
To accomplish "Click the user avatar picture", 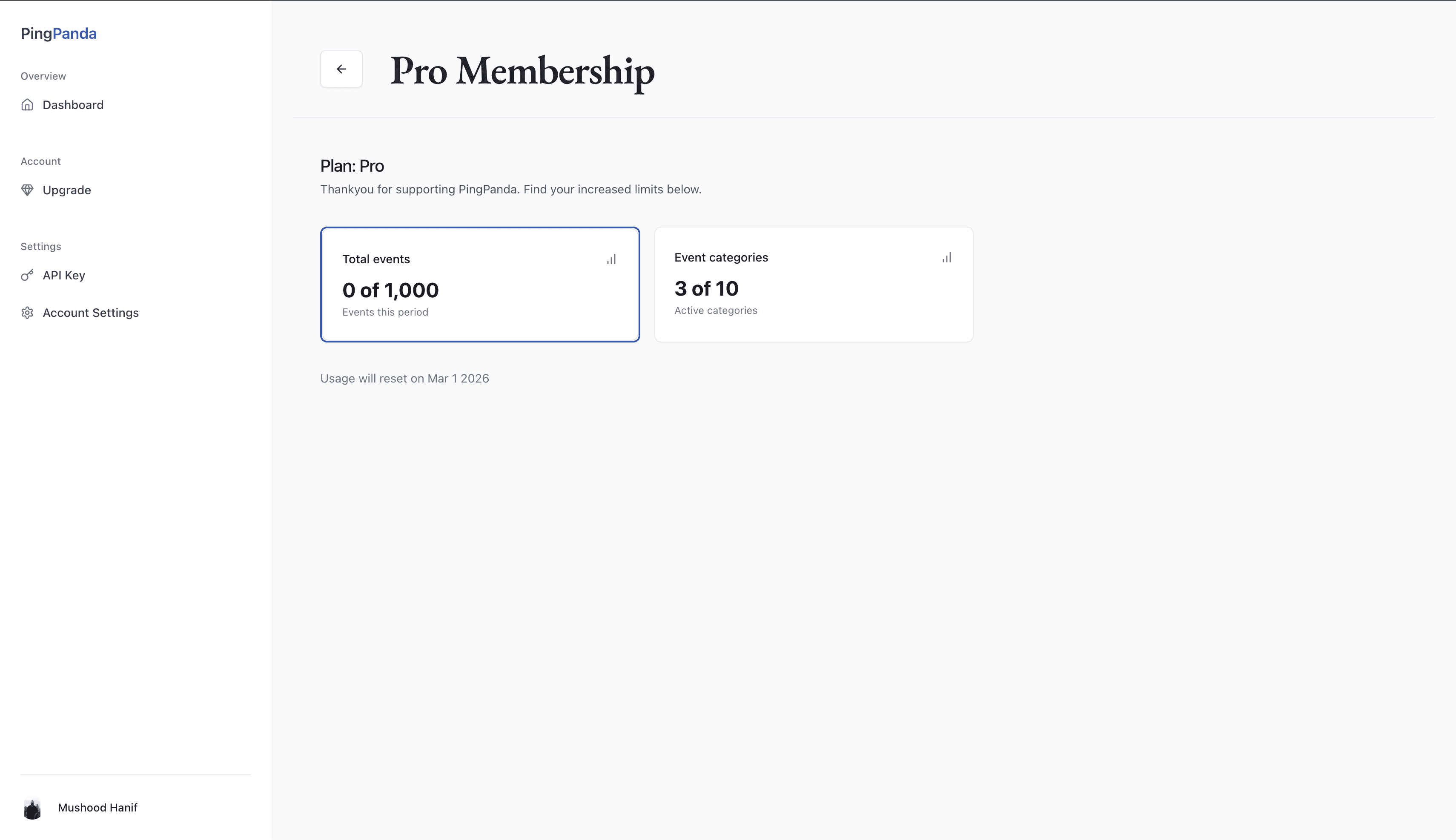I will (32, 808).
